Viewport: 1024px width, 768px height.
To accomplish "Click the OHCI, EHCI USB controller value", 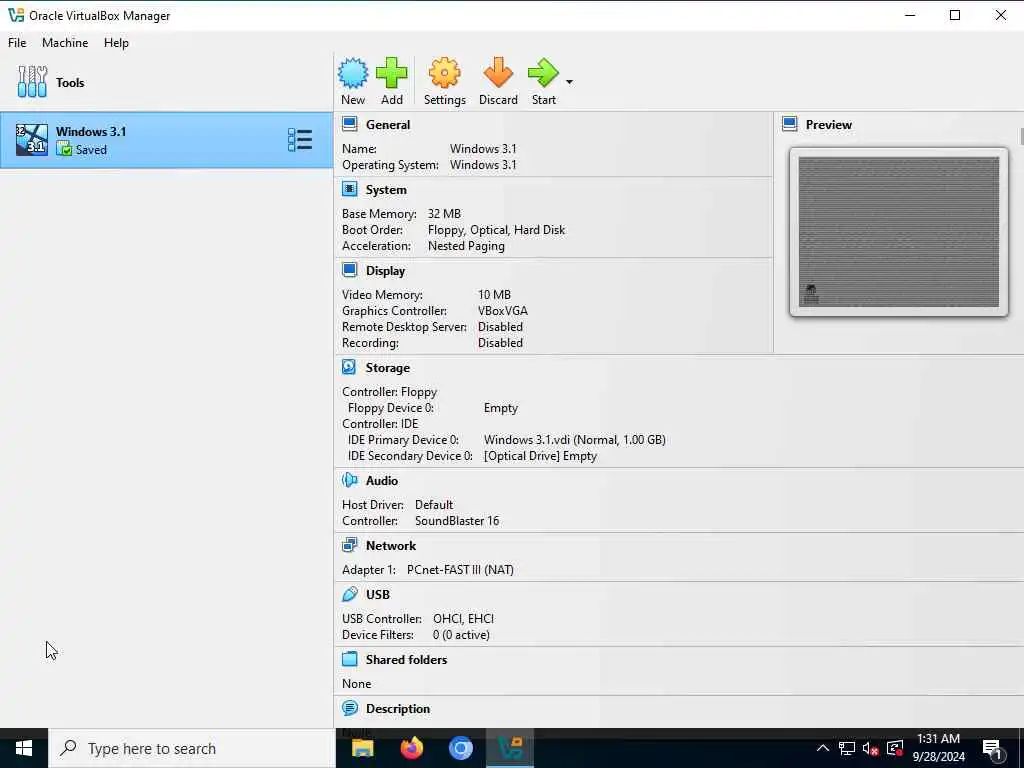I will [464, 618].
